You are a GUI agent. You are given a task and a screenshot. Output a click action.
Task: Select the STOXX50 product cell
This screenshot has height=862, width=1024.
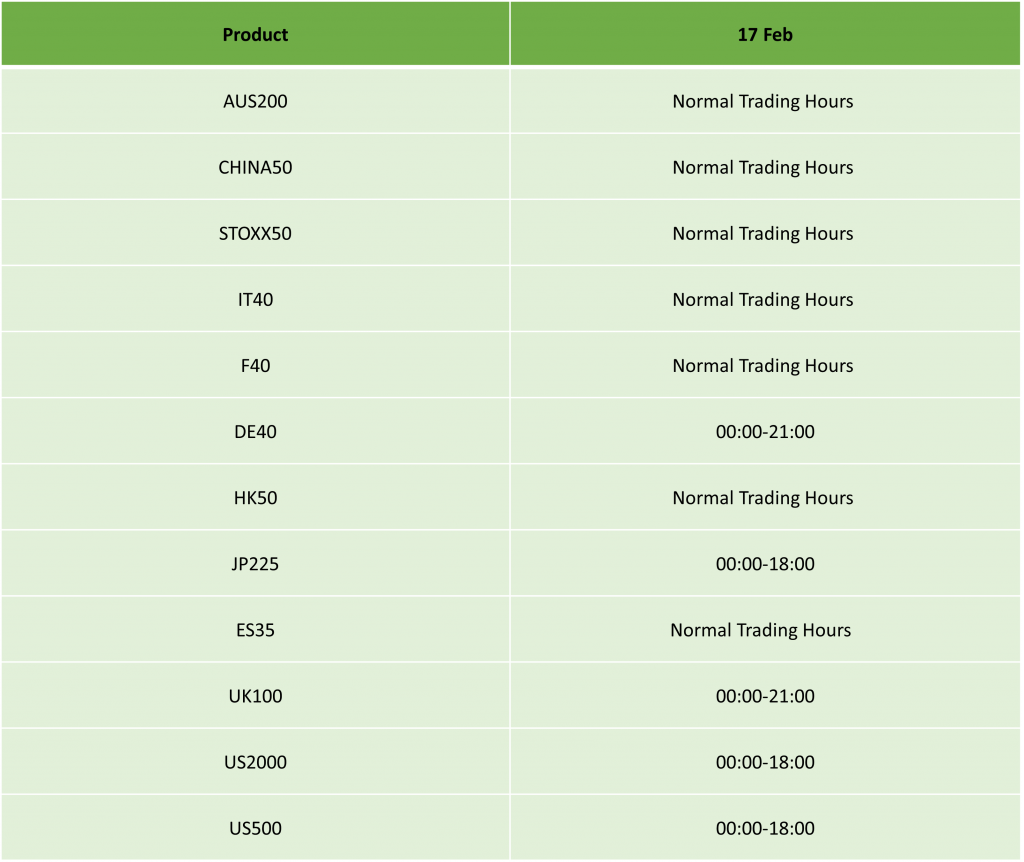[255, 233]
